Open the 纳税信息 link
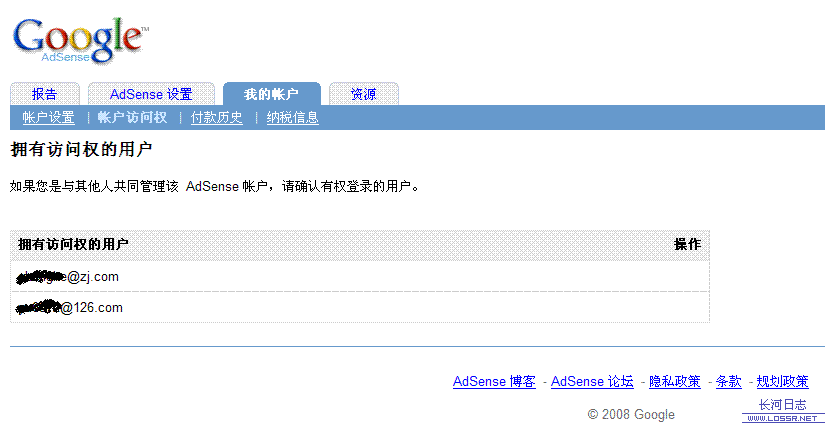The width and height of the screenshot is (825, 423). click(293, 117)
